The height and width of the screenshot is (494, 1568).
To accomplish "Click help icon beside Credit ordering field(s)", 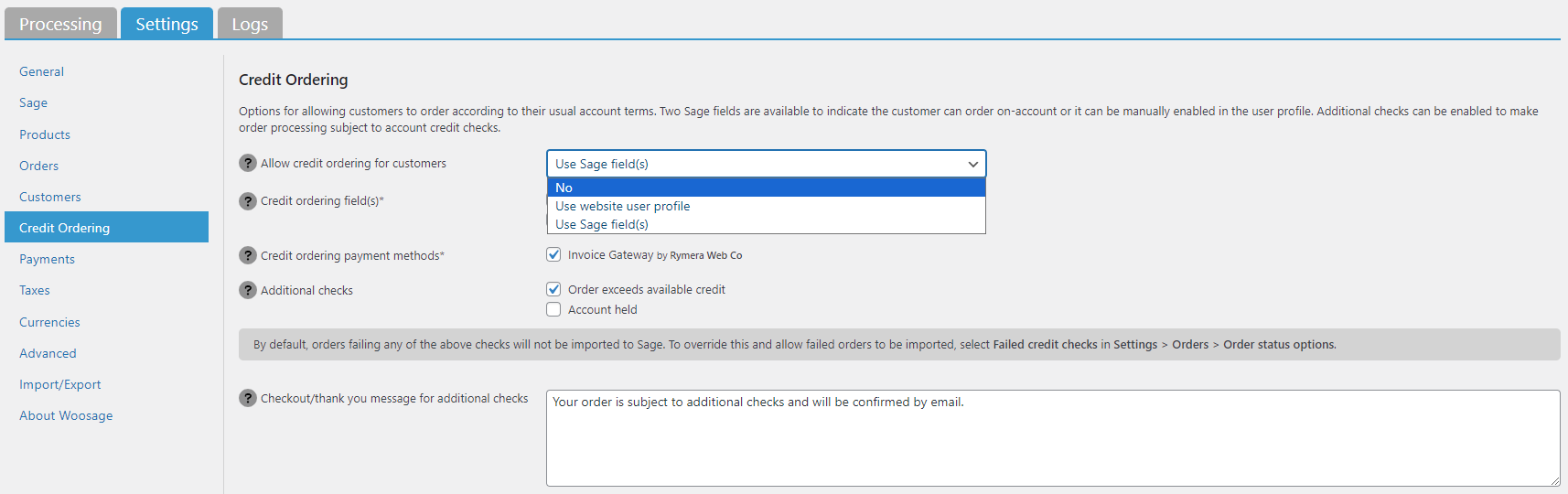I will [248, 201].
